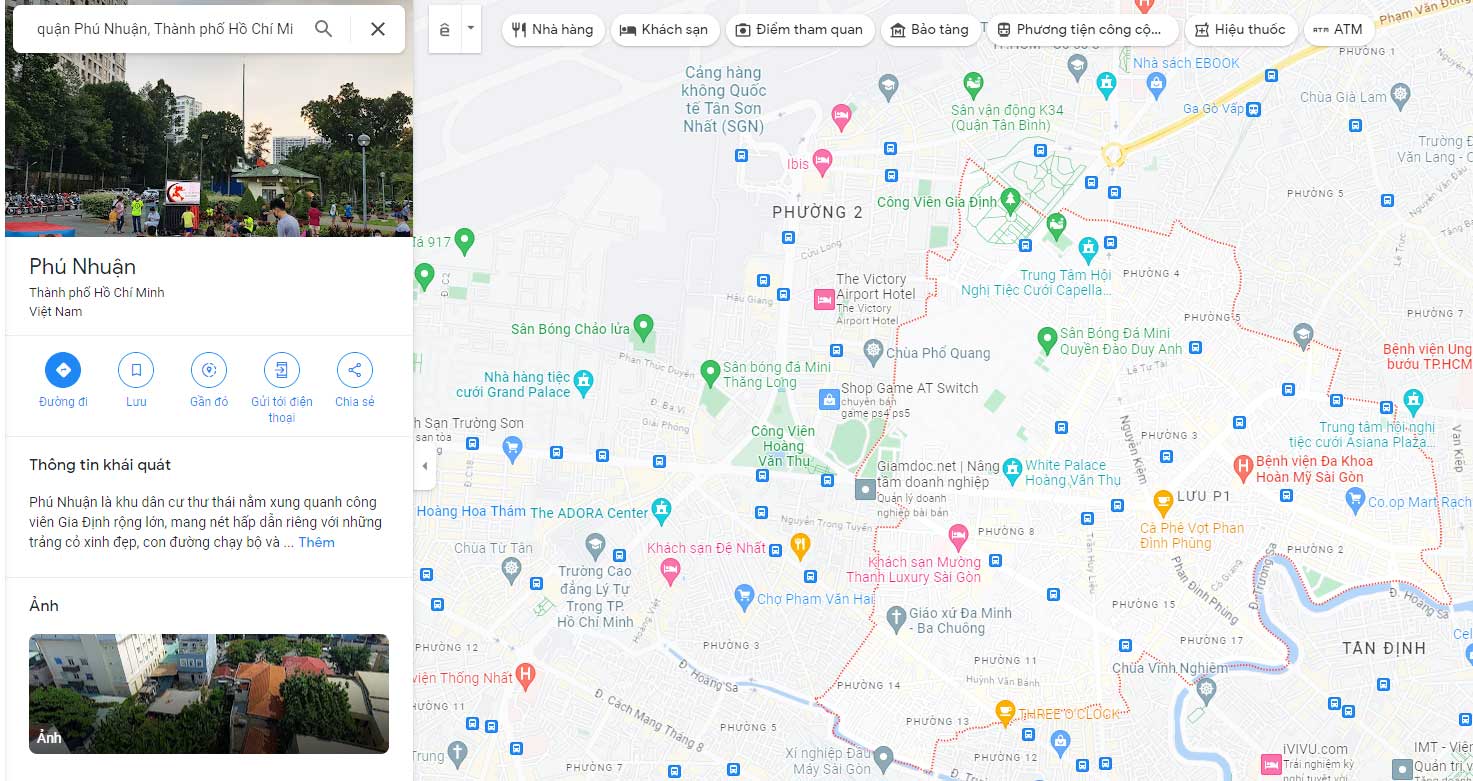This screenshot has width=1473, height=781.
Task: Send to phone via Gửi tới điện thoại icon
Action: pos(281,370)
